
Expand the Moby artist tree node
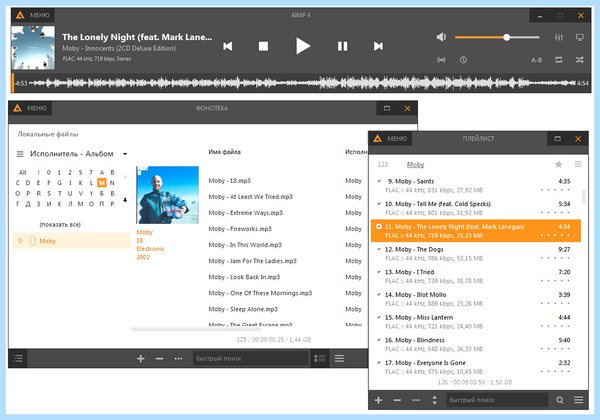click(x=21, y=241)
